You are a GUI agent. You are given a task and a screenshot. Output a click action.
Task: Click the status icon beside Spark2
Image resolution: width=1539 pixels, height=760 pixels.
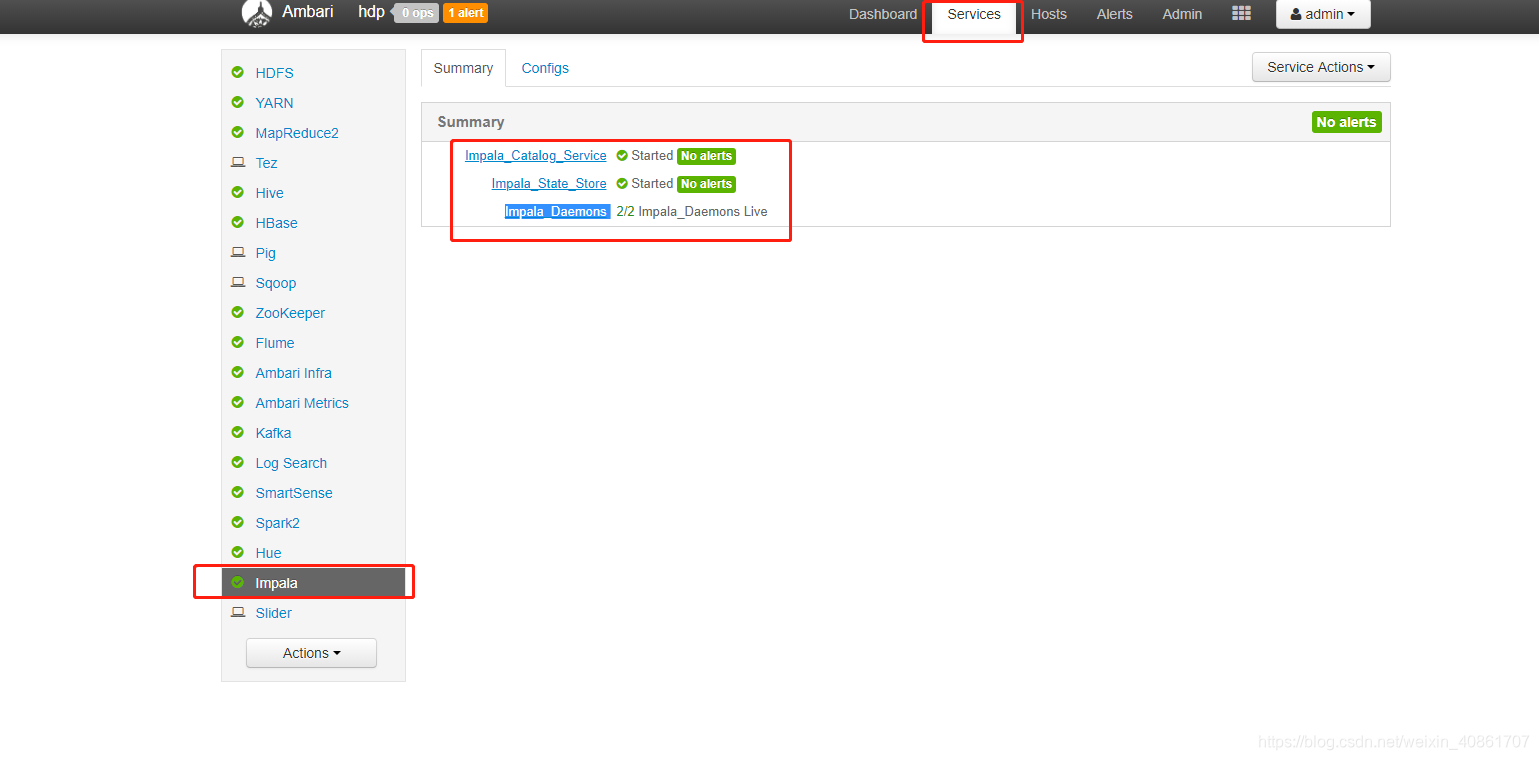(238, 522)
